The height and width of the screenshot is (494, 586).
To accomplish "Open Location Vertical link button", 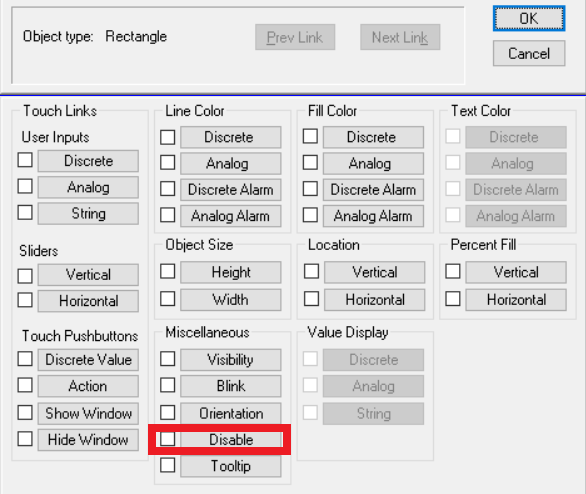I will point(374,272).
